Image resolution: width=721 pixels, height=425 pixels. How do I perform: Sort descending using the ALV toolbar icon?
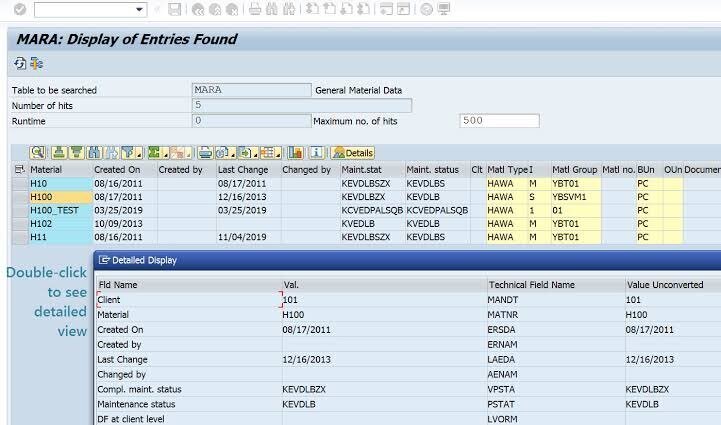pyautogui.click(x=76, y=153)
